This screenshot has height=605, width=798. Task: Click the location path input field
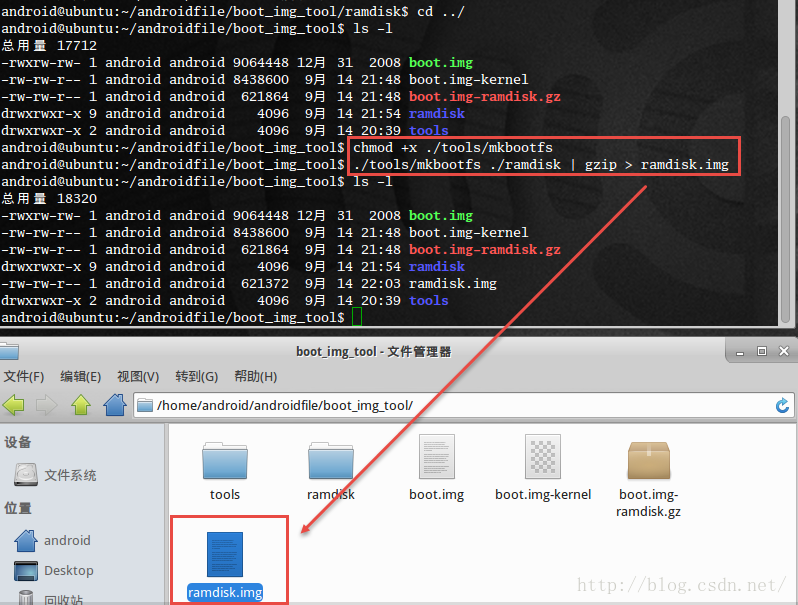(464, 406)
